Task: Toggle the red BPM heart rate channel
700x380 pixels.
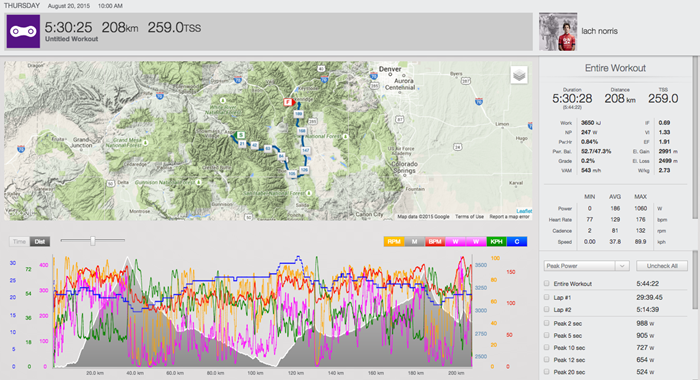Action: click(434, 242)
